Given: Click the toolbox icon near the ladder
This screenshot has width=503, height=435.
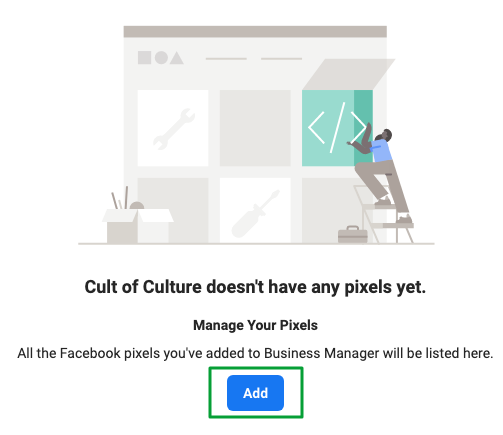Looking at the screenshot, I should click(353, 234).
